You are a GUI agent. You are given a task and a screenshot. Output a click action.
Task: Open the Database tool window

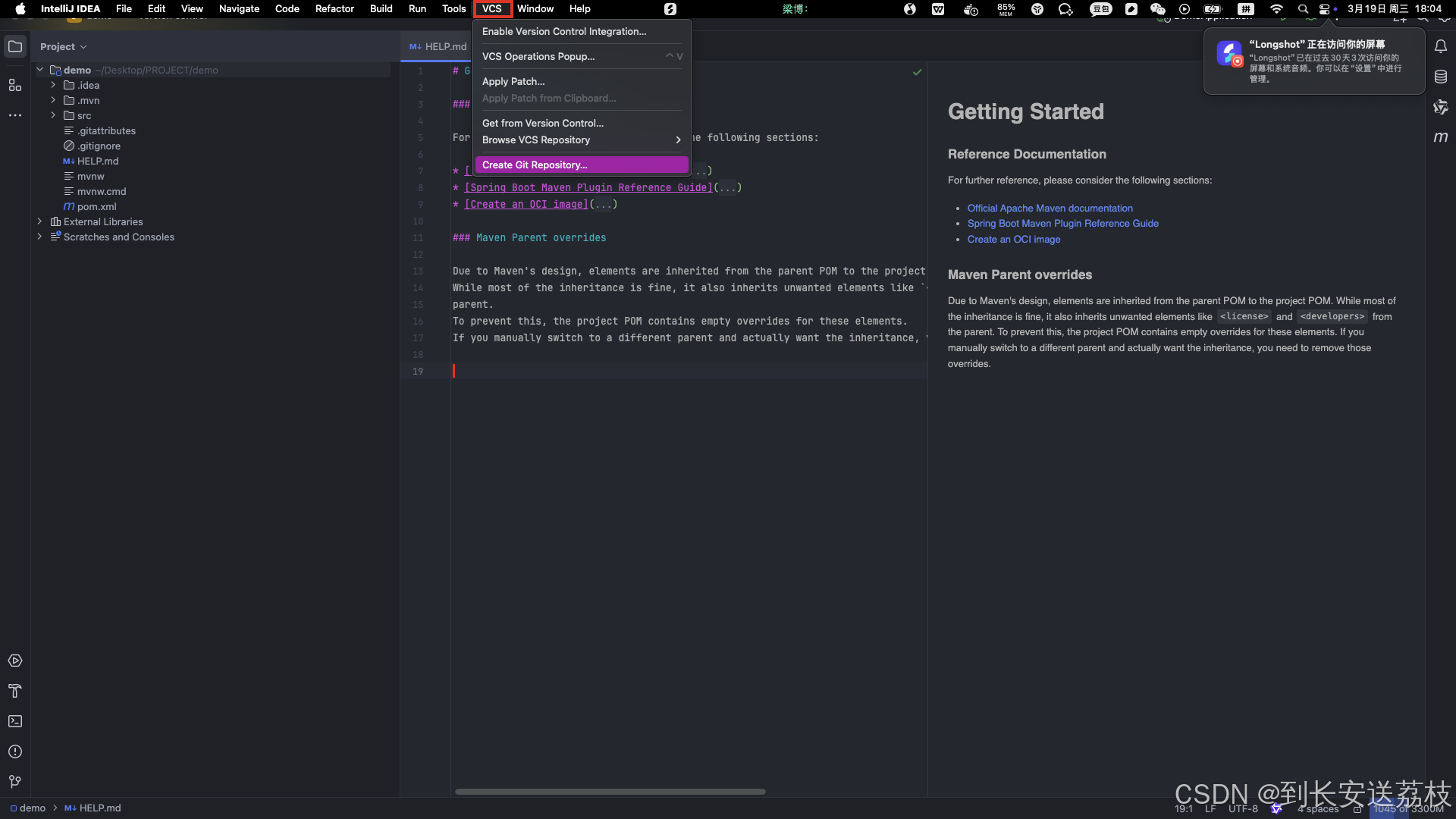pyautogui.click(x=1442, y=77)
